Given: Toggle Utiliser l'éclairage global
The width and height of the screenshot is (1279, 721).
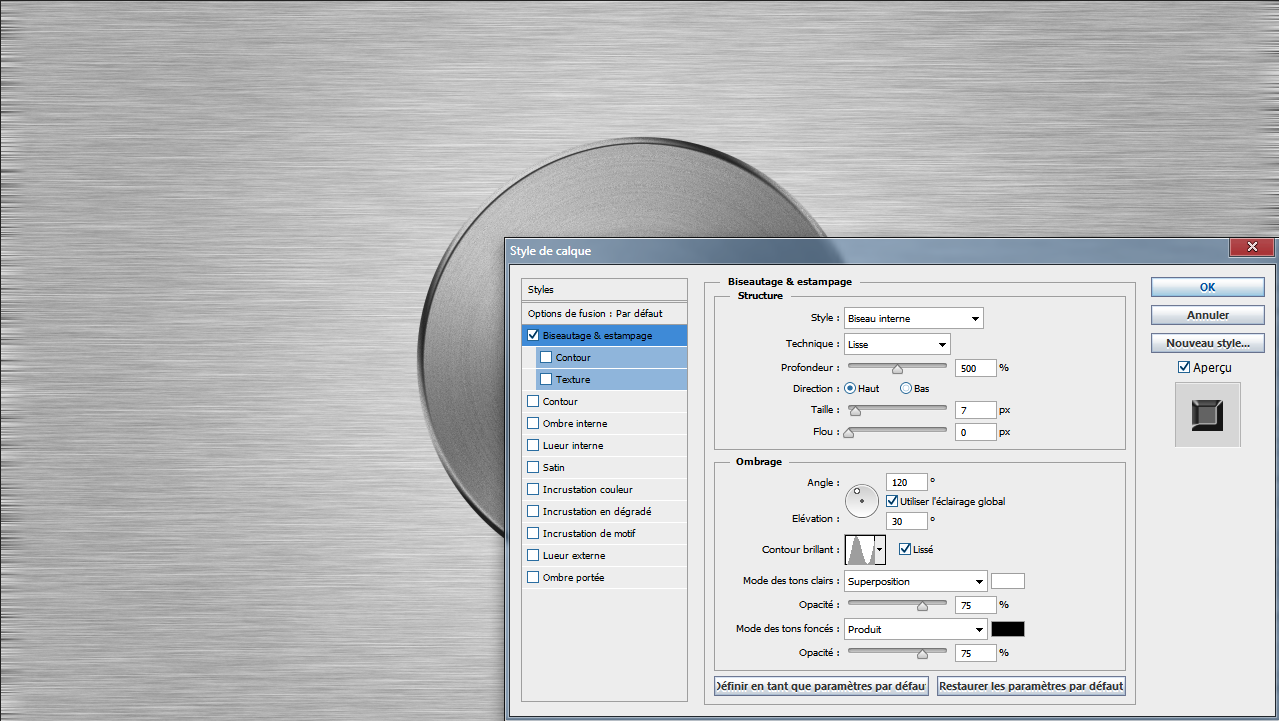Looking at the screenshot, I should [x=892, y=501].
